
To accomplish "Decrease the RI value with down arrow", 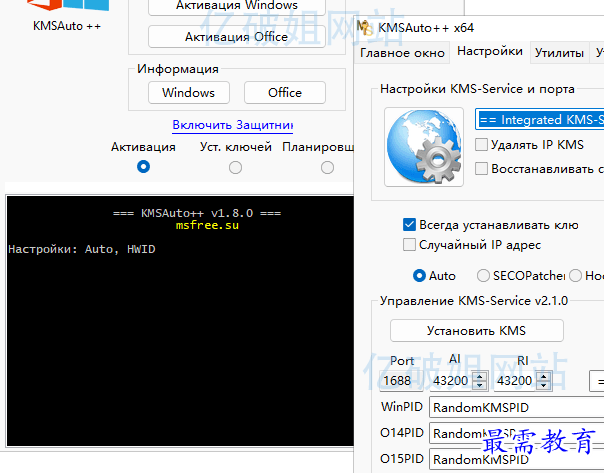I will (x=544, y=385).
